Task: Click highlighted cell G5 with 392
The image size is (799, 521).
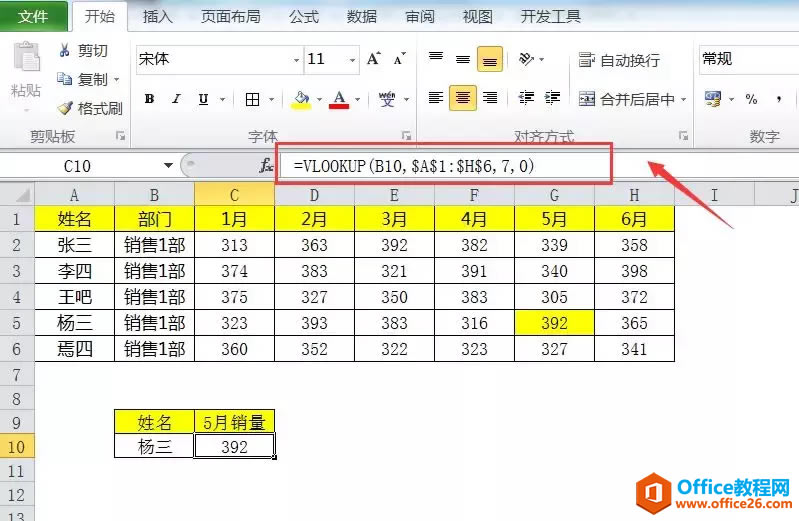Action: [x=554, y=323]
